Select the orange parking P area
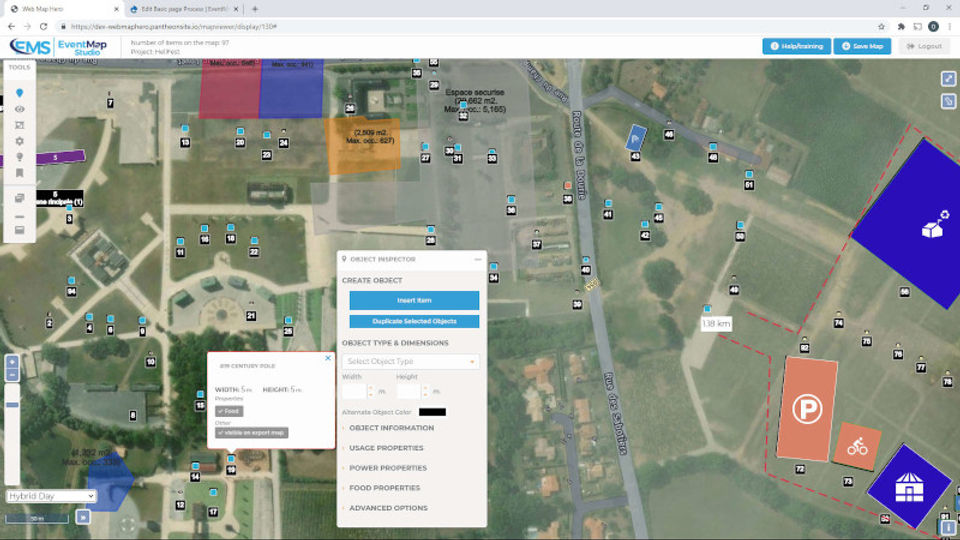960x540 pixels. pyautogui.click(x=807, y=409)
